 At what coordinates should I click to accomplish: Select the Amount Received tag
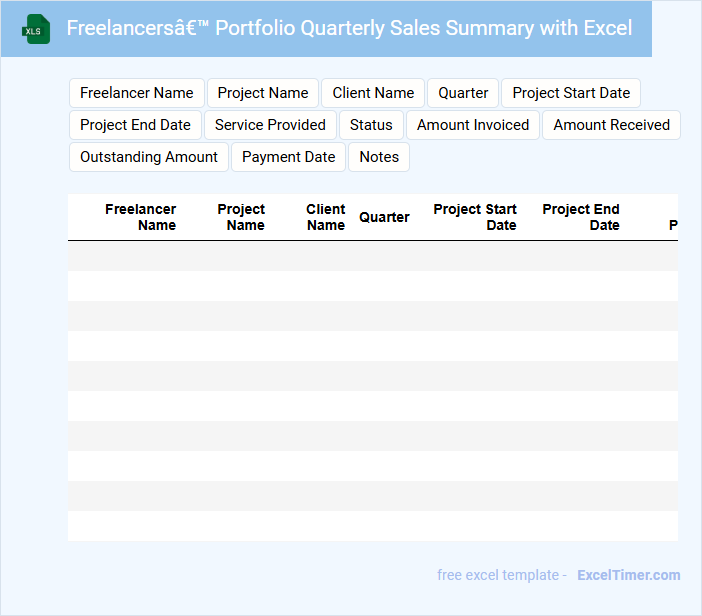coord(611,125)
